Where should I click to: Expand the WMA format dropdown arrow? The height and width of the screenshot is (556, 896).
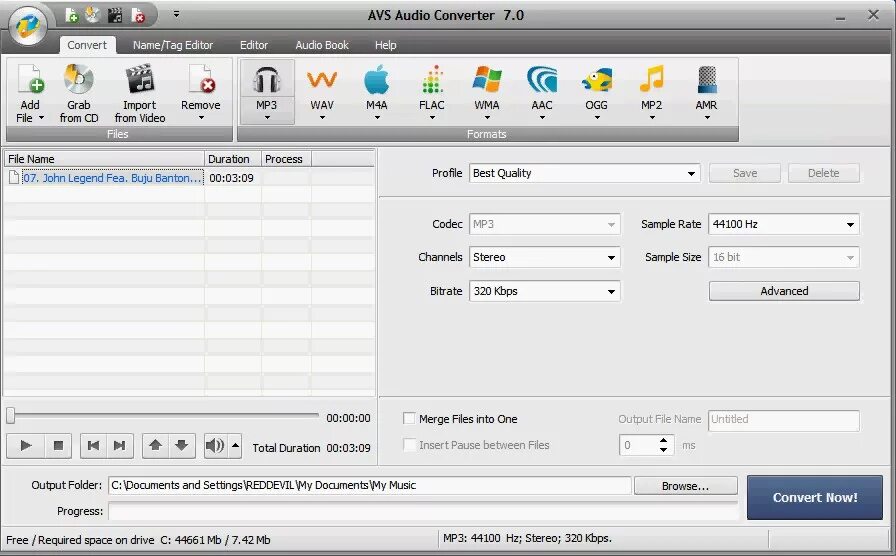(x=487, y=118)
